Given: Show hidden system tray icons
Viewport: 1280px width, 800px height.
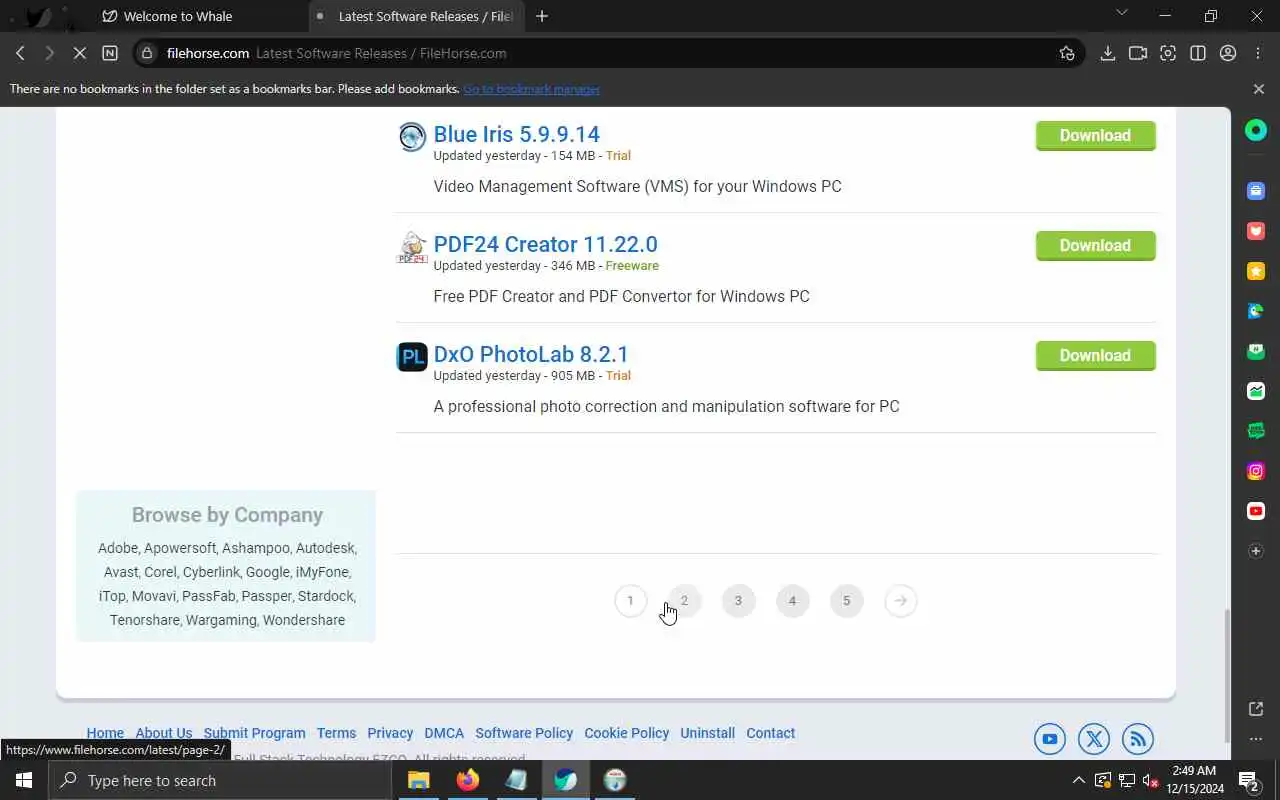Looking at the screenshot, I should [1078, 780].
